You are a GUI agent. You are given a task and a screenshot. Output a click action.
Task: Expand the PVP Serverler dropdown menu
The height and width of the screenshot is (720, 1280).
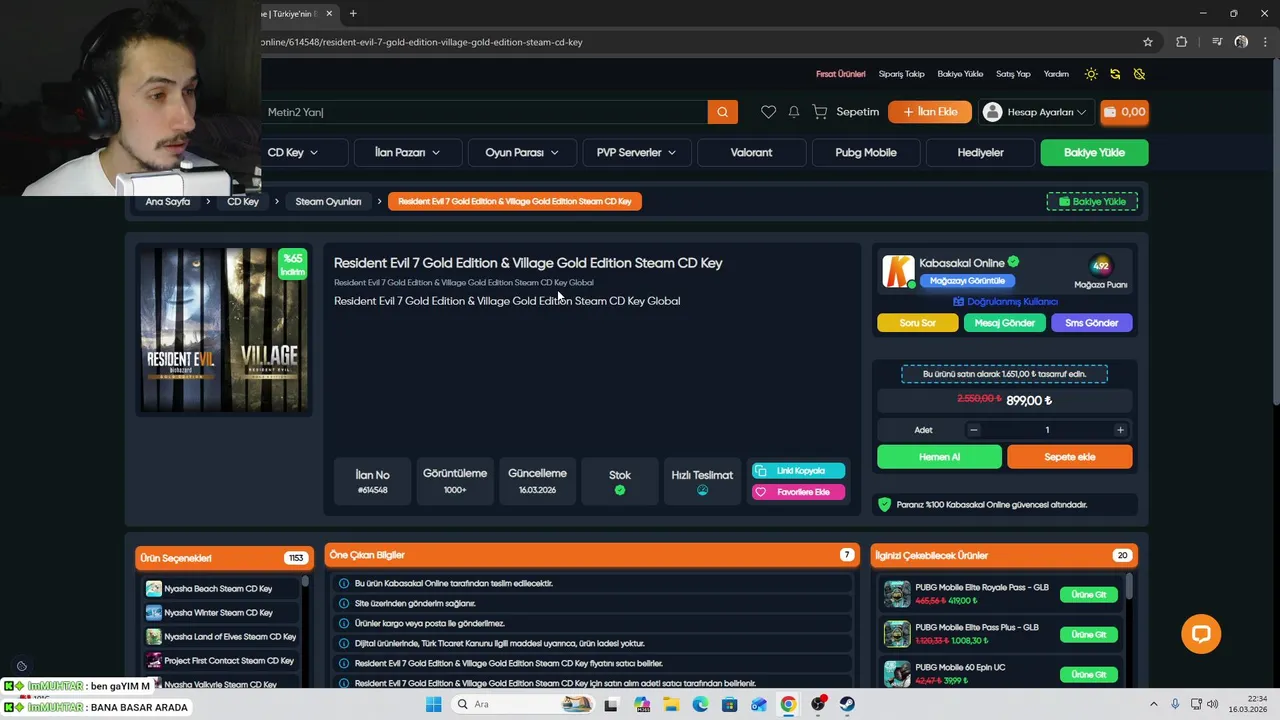pos(636,153)
